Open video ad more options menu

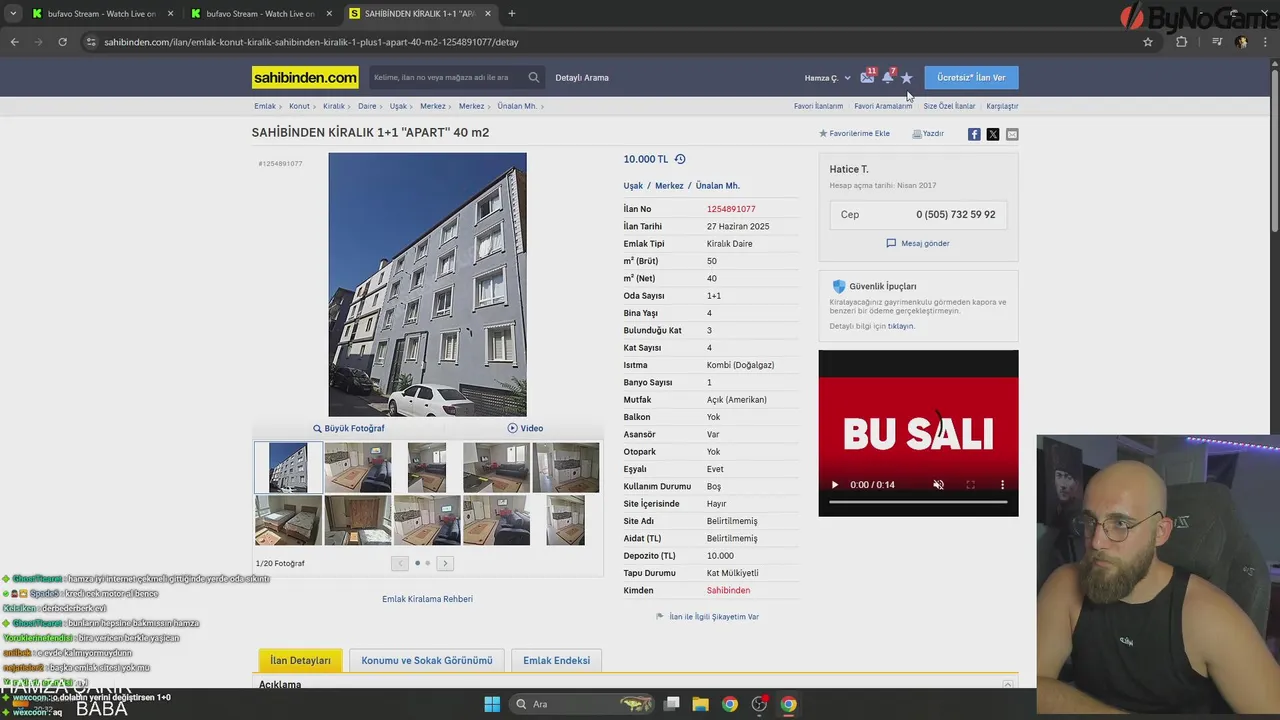[x=1002, y=485]
